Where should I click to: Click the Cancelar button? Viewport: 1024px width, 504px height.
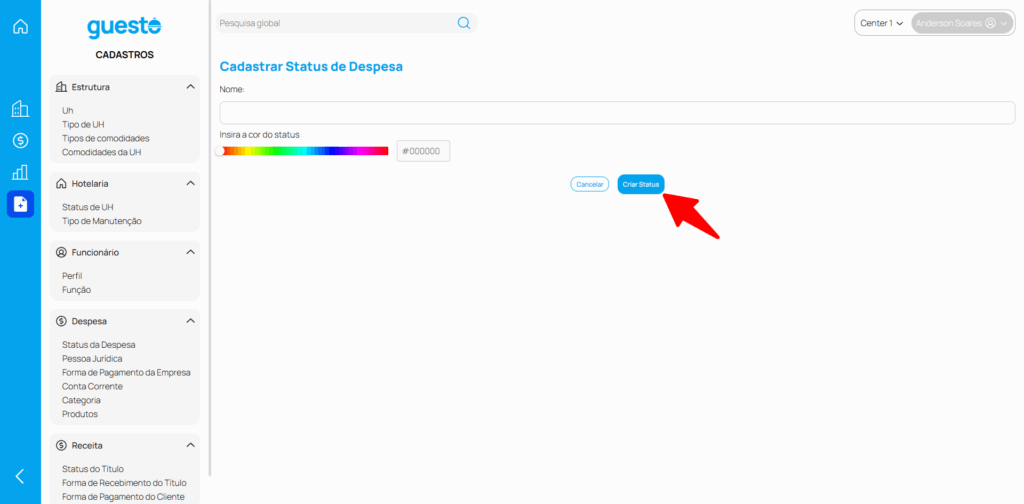click(589, 184)
